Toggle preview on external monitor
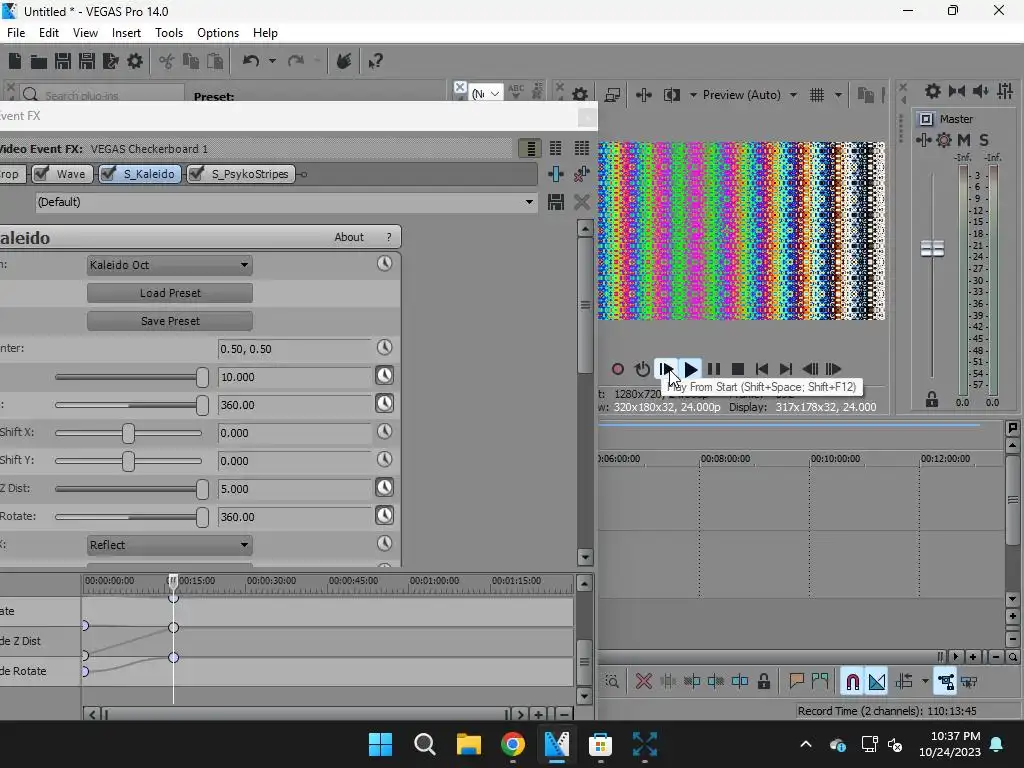This screenshot has width=1024, height=768. (612, 95)
